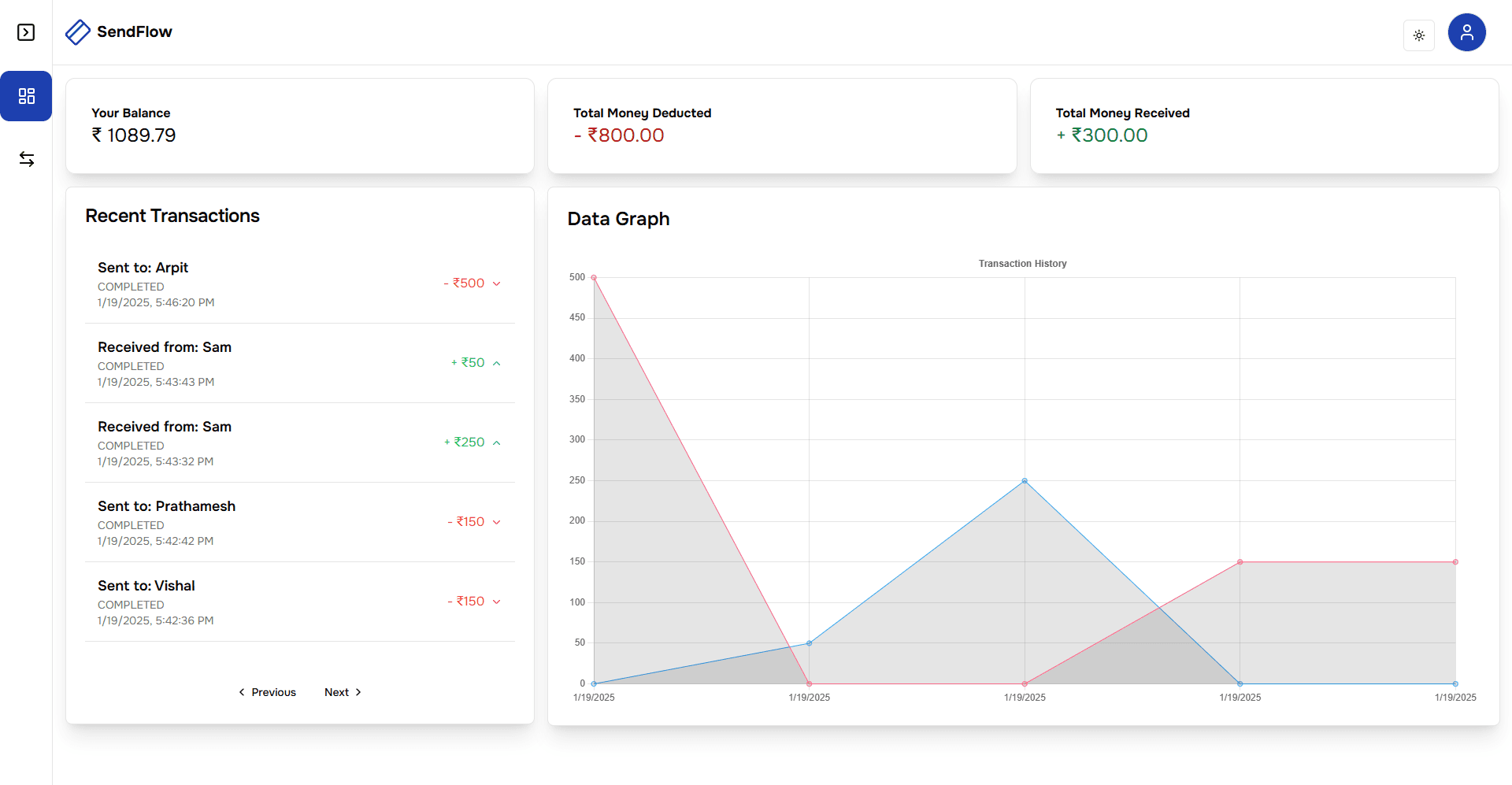Click the - ₹500 amount

464,283
